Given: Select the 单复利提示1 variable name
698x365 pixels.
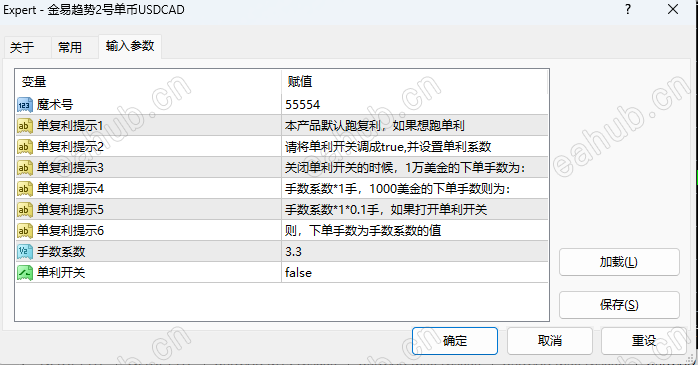Looking at the screenshot, I should [70, 126].
